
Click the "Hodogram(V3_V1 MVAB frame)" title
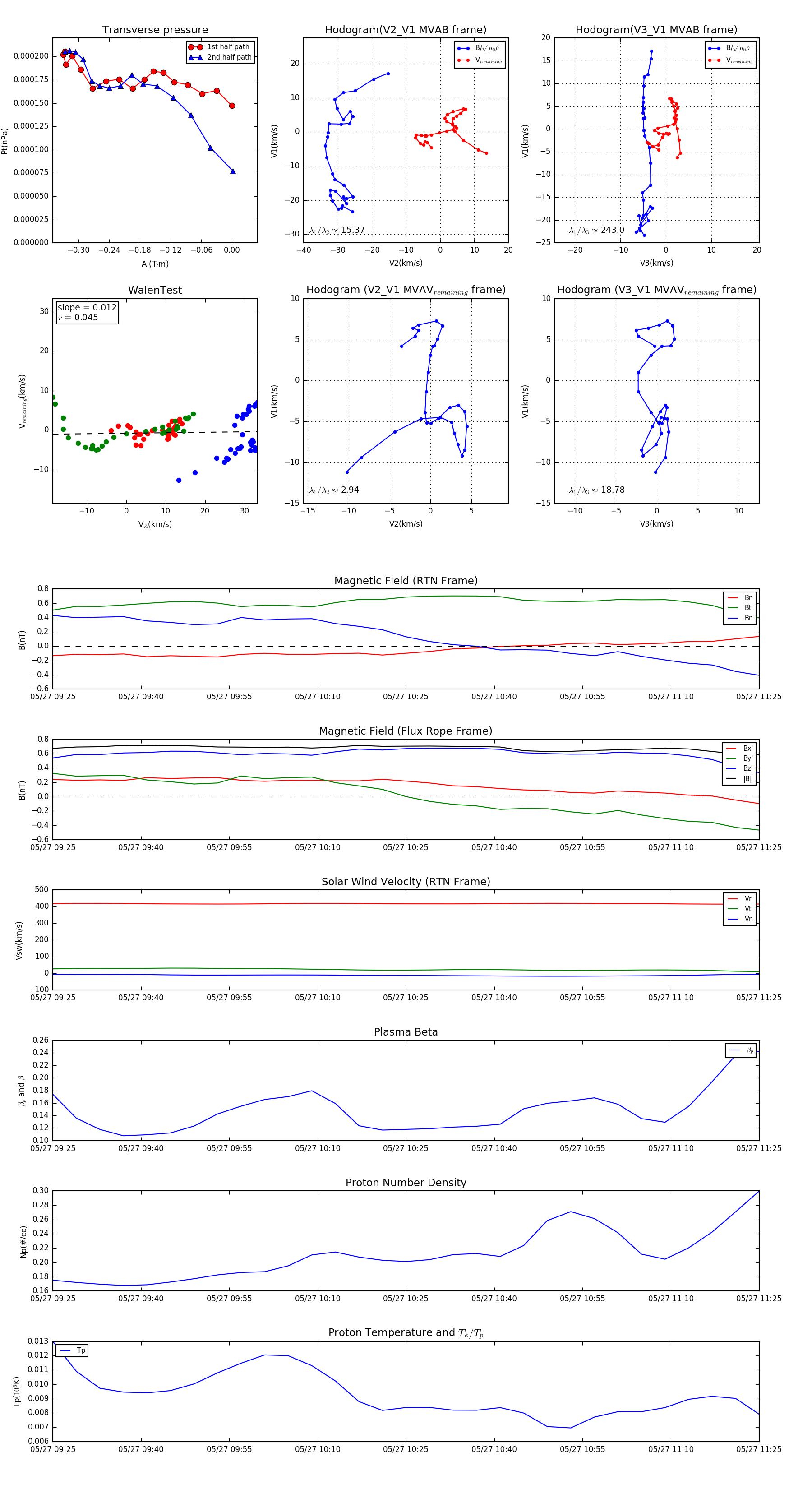click(656, 29)
